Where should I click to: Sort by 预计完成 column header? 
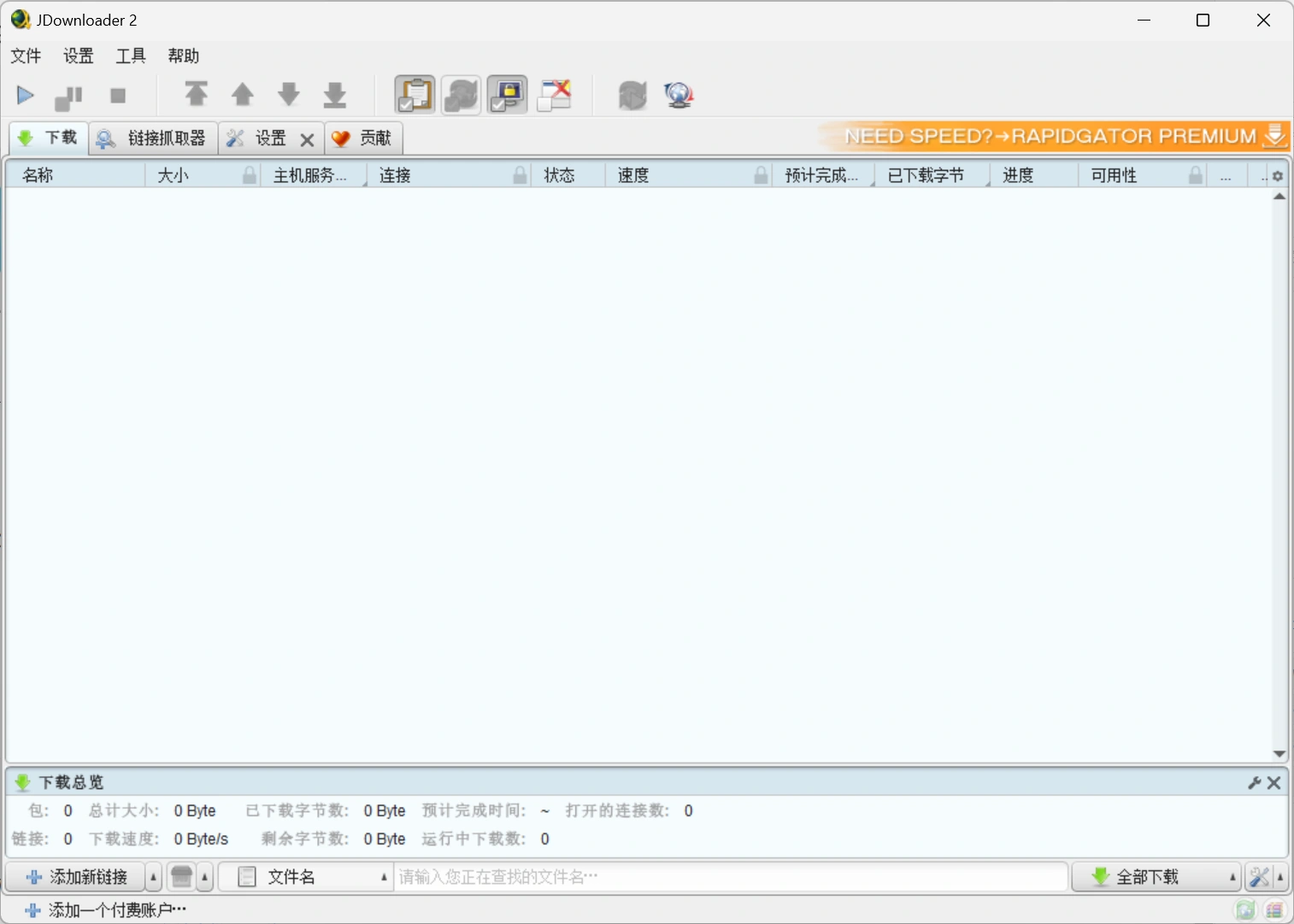pyautogui.click(x=823, y=175)
